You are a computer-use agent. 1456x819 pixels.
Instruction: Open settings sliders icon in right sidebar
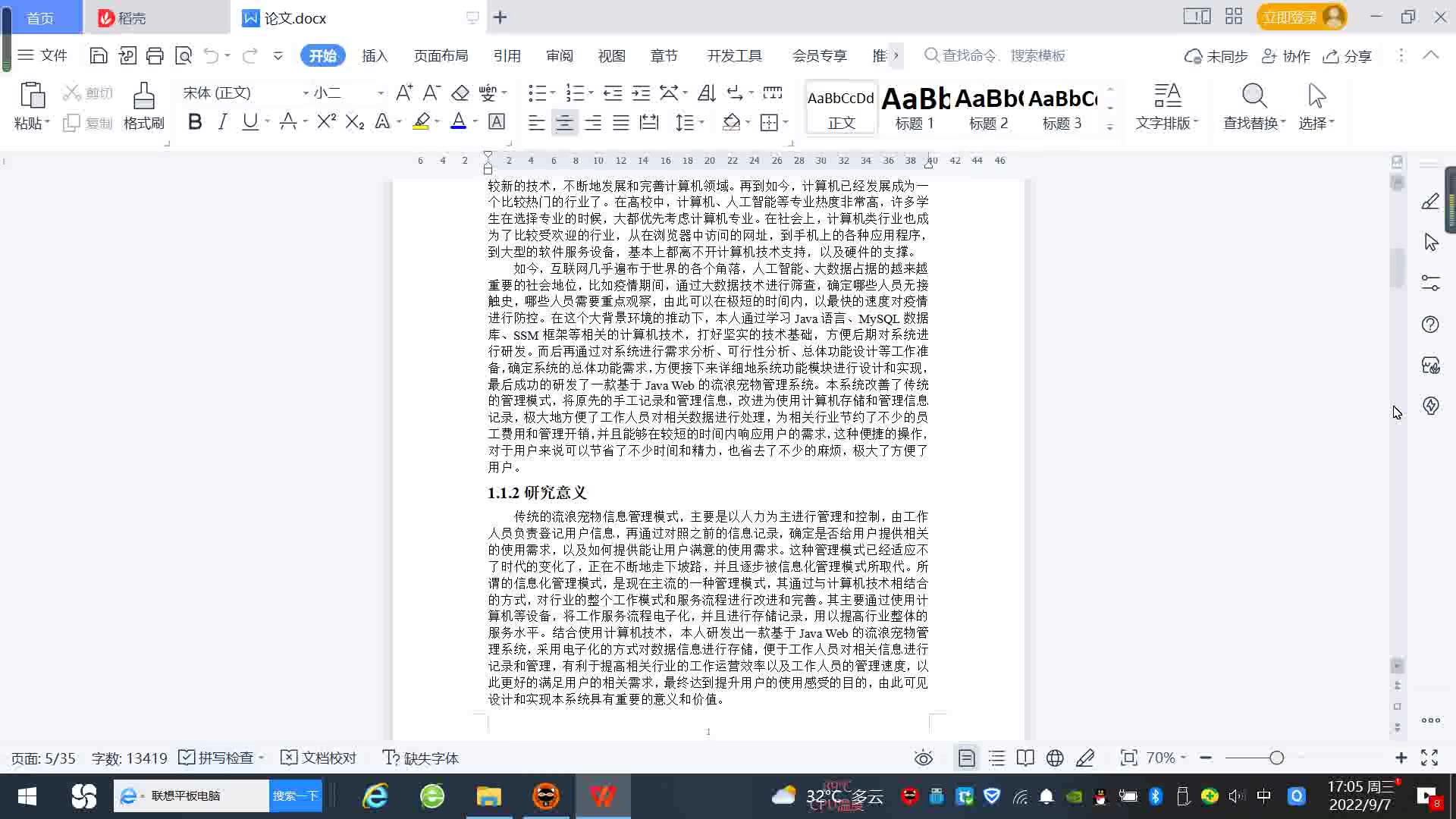1430,283
